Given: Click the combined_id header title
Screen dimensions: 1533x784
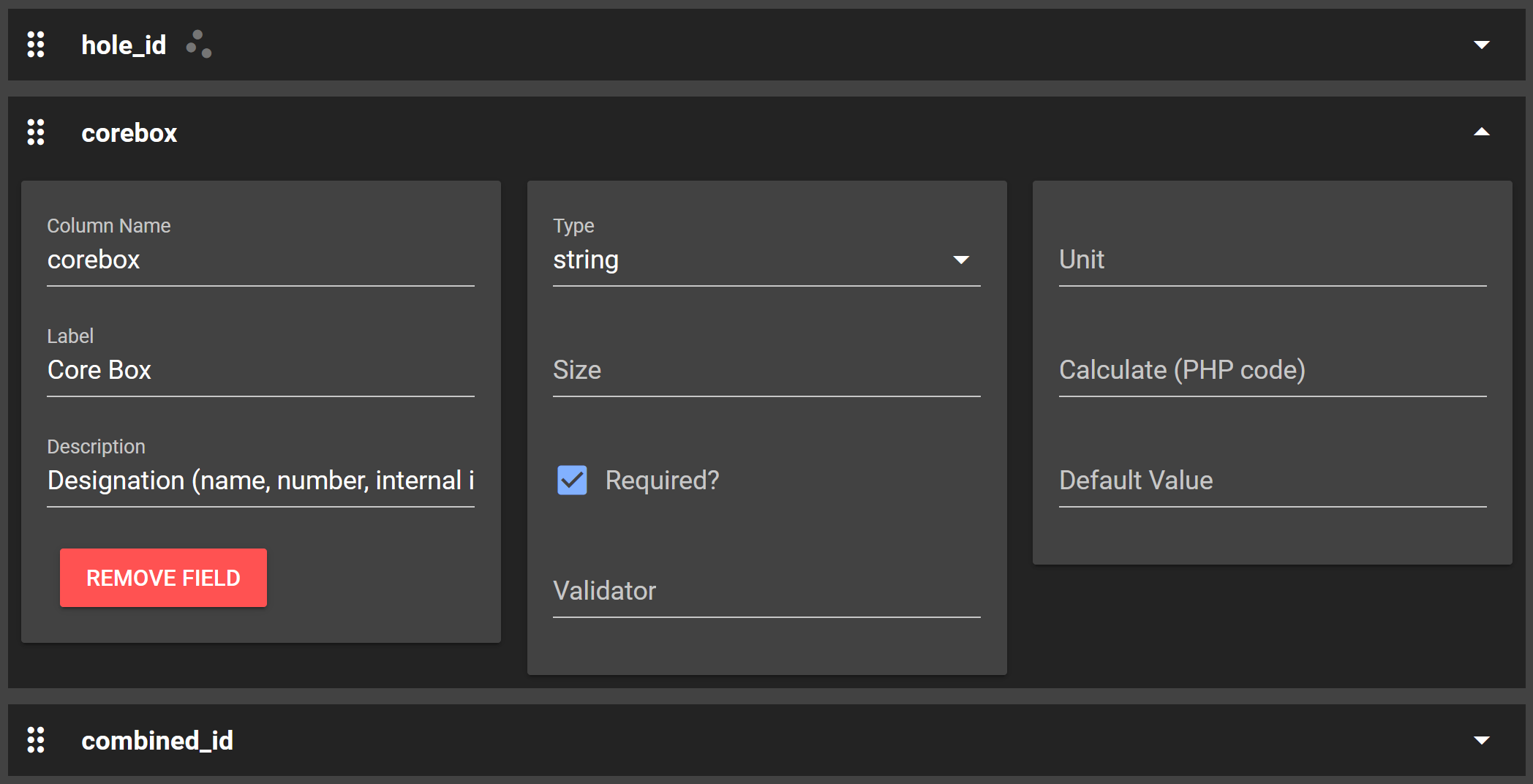Looking at the screenshot, I should click(x=157, y=741).
